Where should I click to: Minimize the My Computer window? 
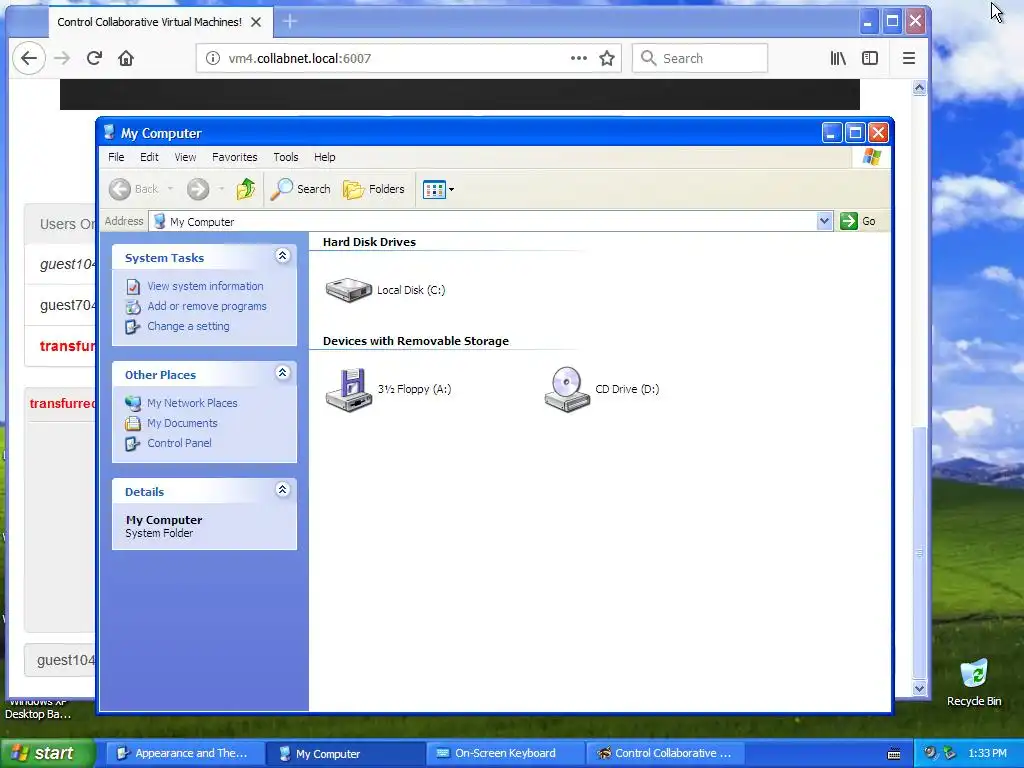pos(831,133)
